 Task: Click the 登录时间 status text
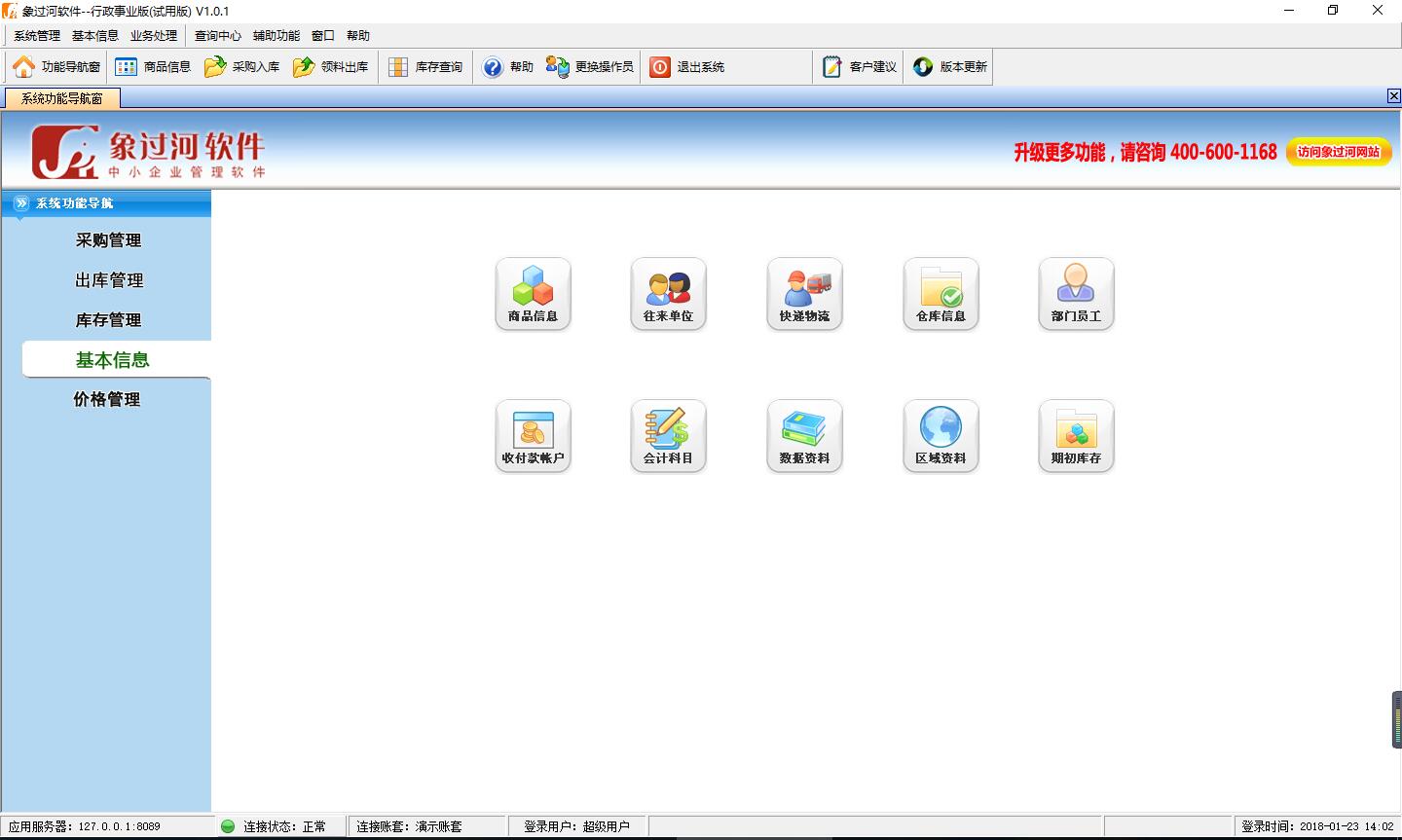point(1317,826)
